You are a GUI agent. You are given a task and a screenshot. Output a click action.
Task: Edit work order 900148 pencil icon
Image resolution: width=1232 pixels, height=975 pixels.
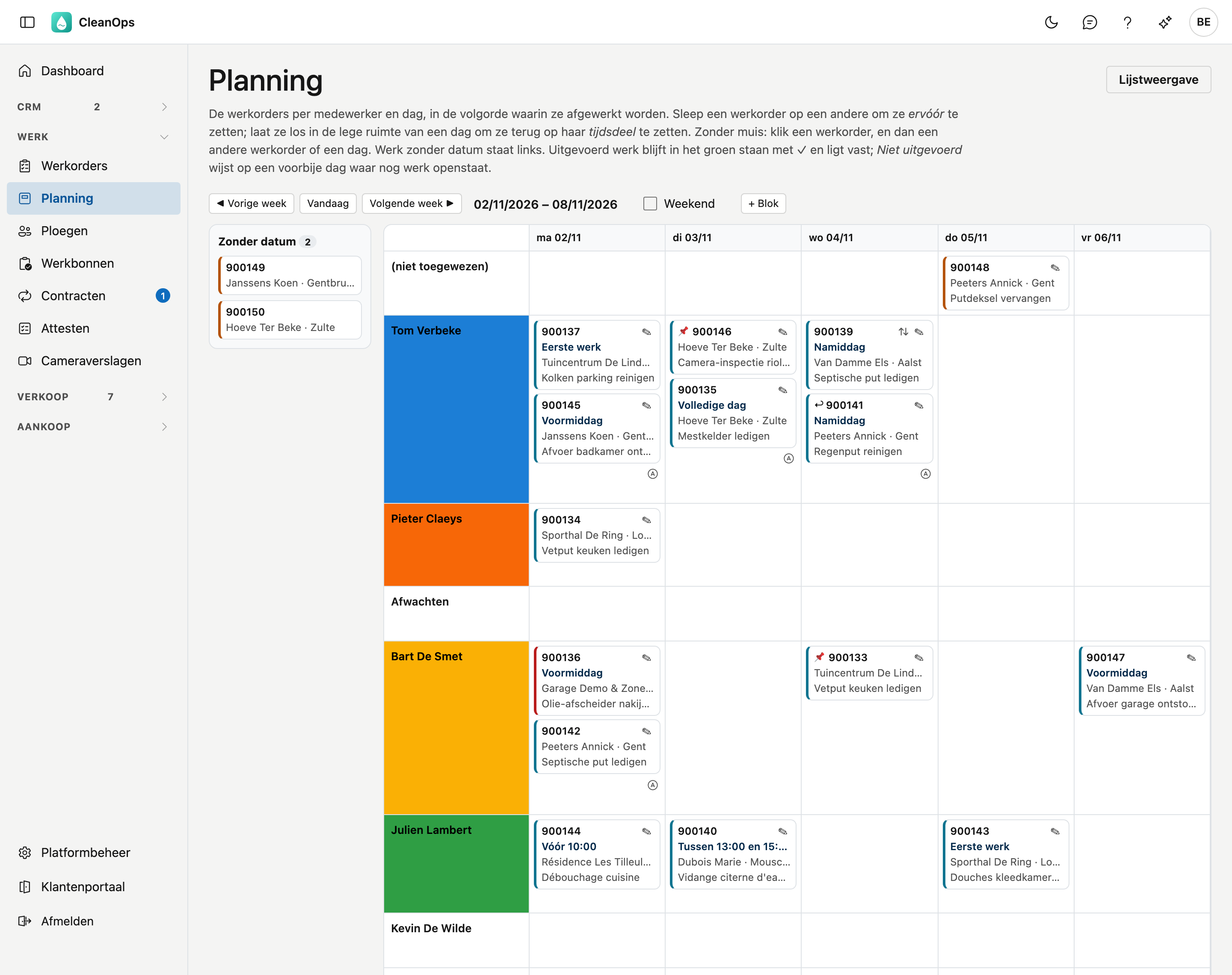[1055, 268]
